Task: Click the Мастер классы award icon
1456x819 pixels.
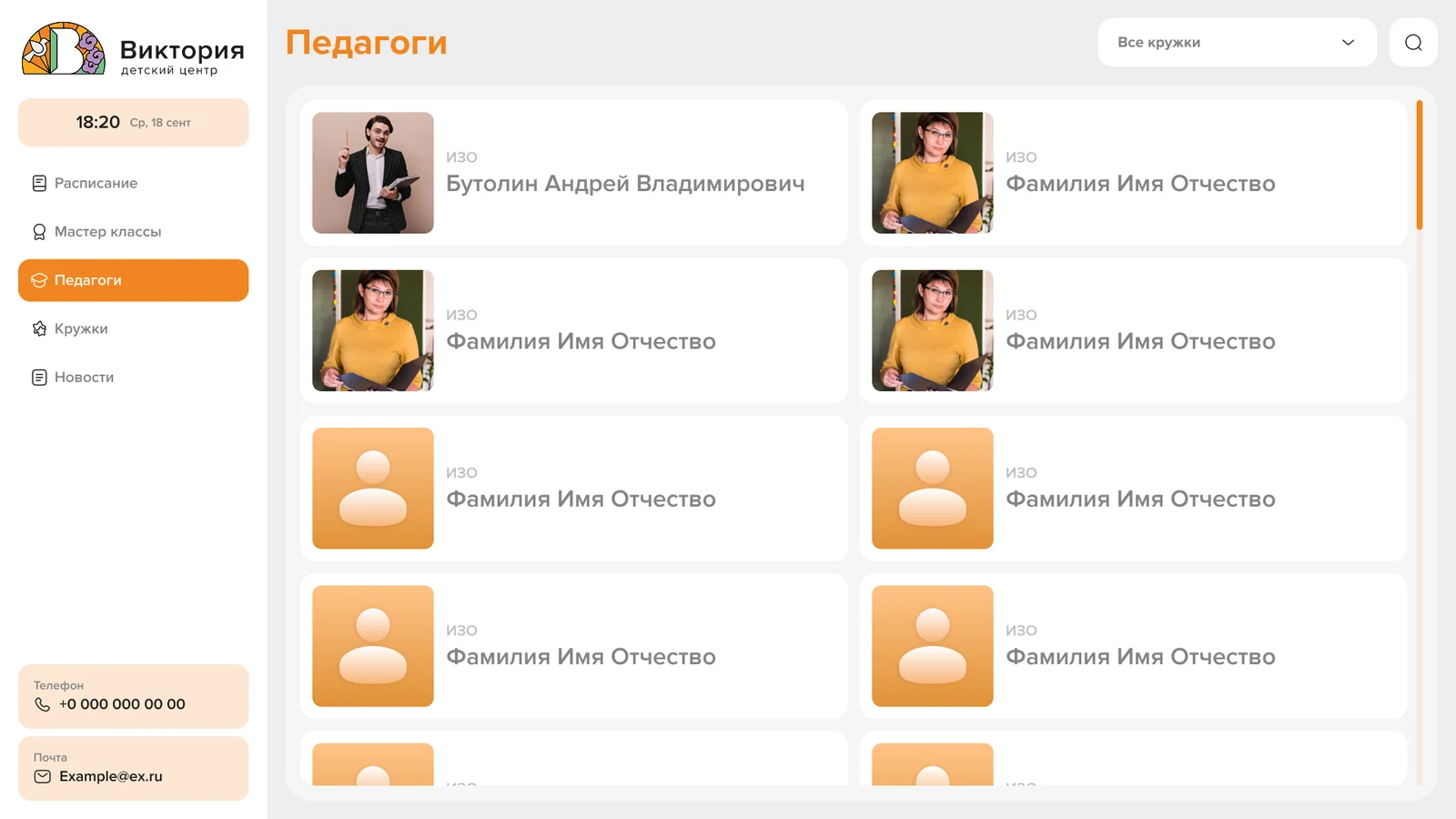Action: 39,232
